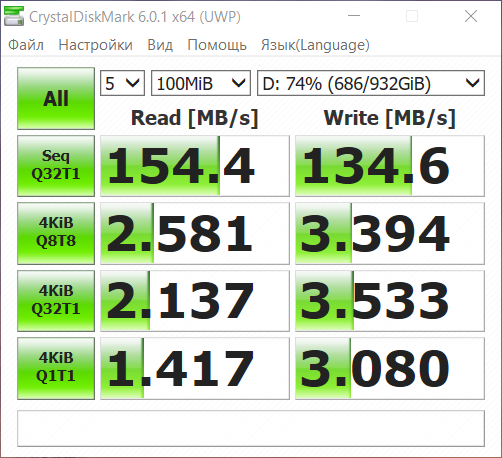502x458 pixels.
Task: Expand the drive selection dropdown showing D: 74%
Action: (x=371, y=83)
